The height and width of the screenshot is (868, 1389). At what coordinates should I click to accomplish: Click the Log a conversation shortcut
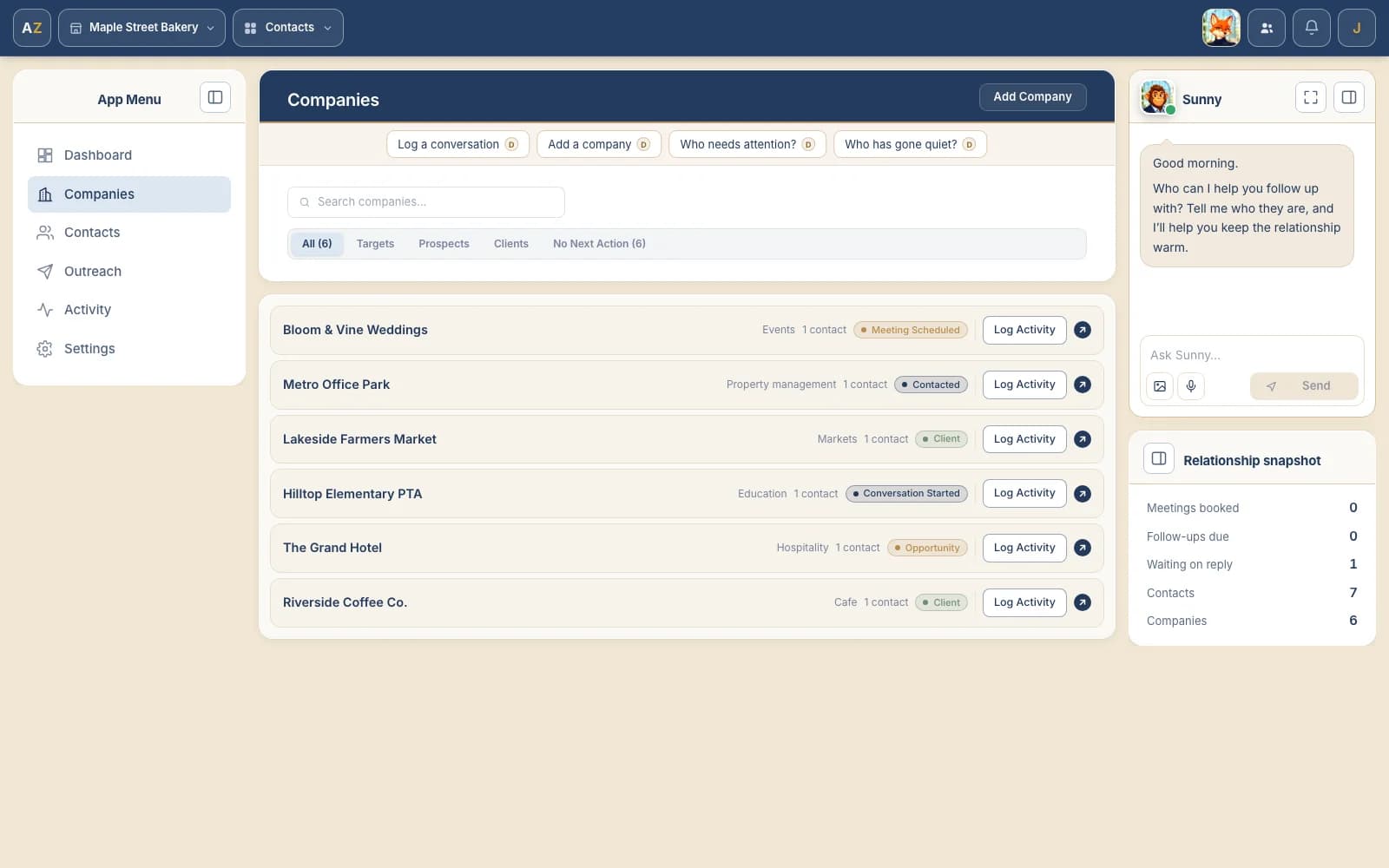[458, 144]
